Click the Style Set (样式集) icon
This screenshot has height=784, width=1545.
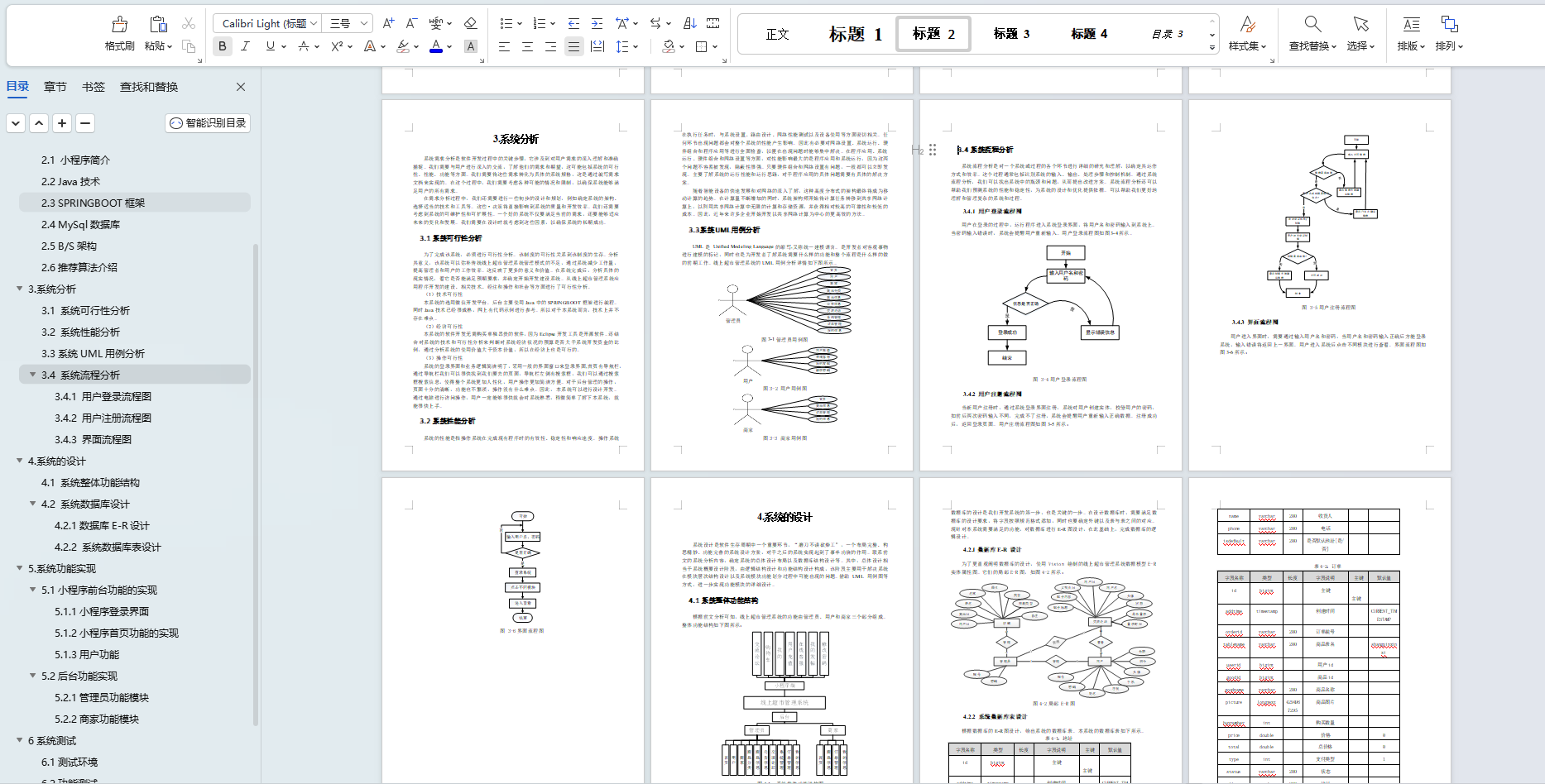1248,24
